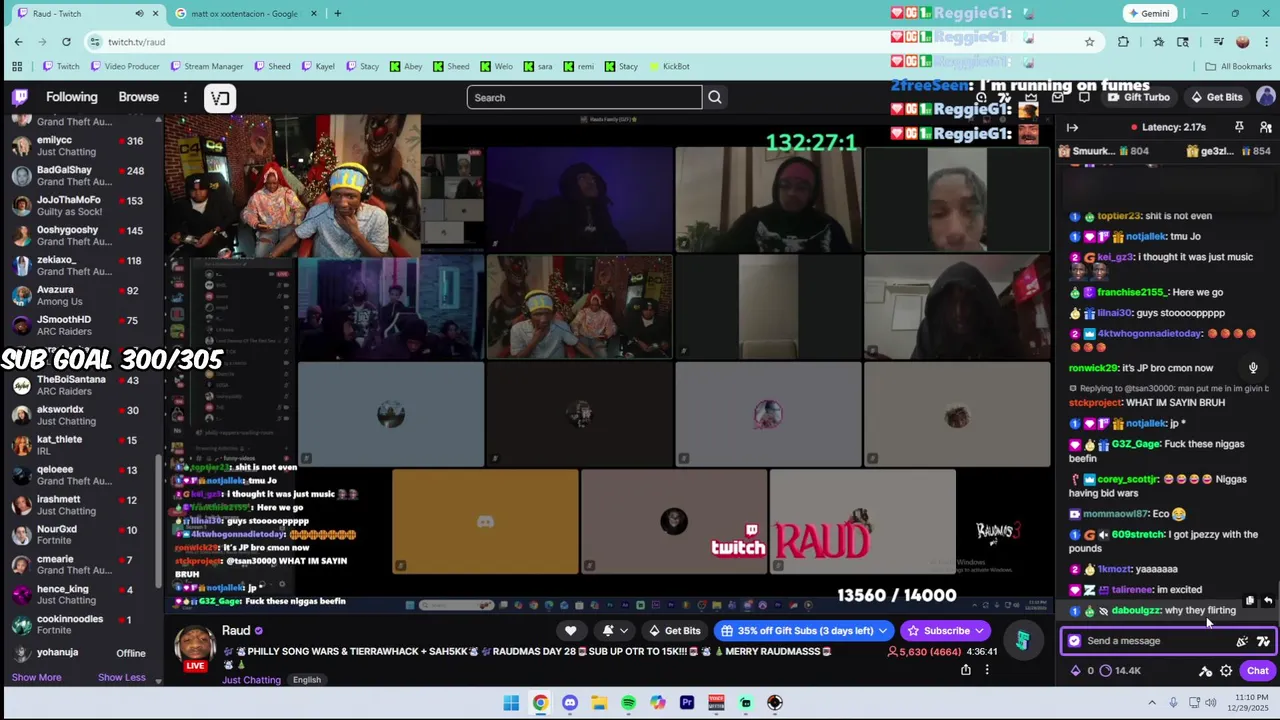Share the stream icon
The height and width of the screenshot is (720, 1280).
coord(965,670)
